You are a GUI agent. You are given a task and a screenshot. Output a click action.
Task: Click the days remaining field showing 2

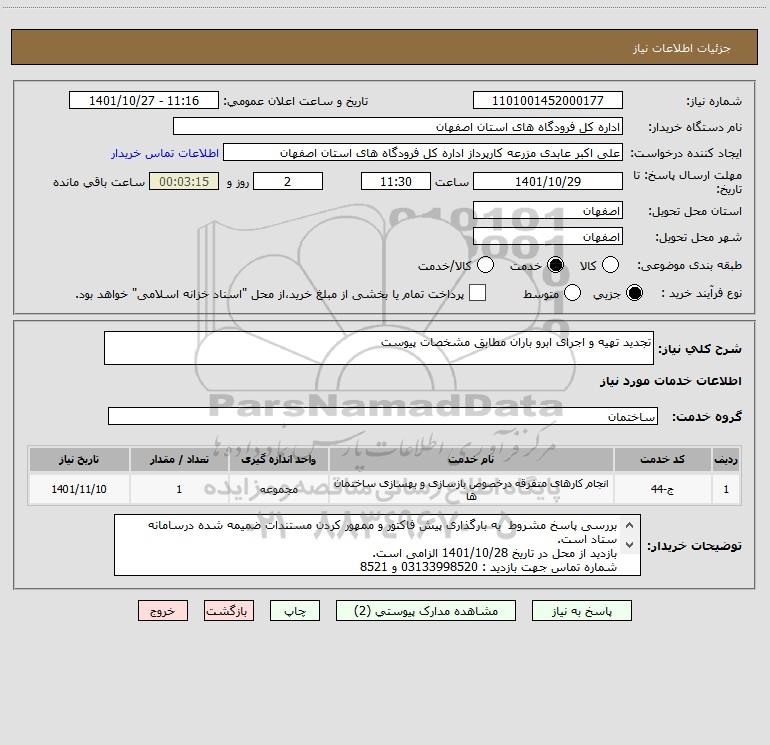point(288,181)
